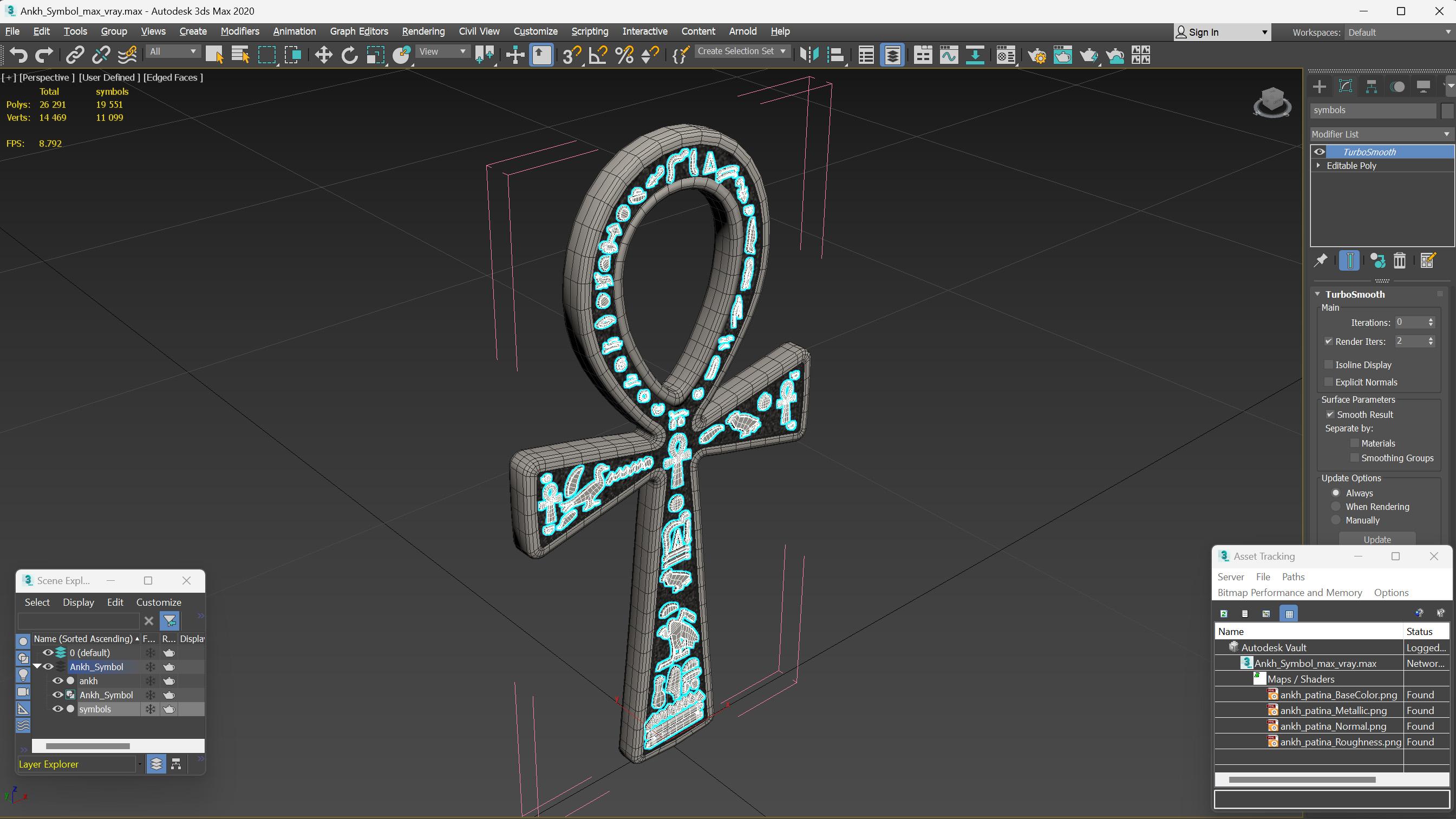This screenshot has height=819, width=1456.
Task: Select the When Rendering update option
Action: (1336, 507)
